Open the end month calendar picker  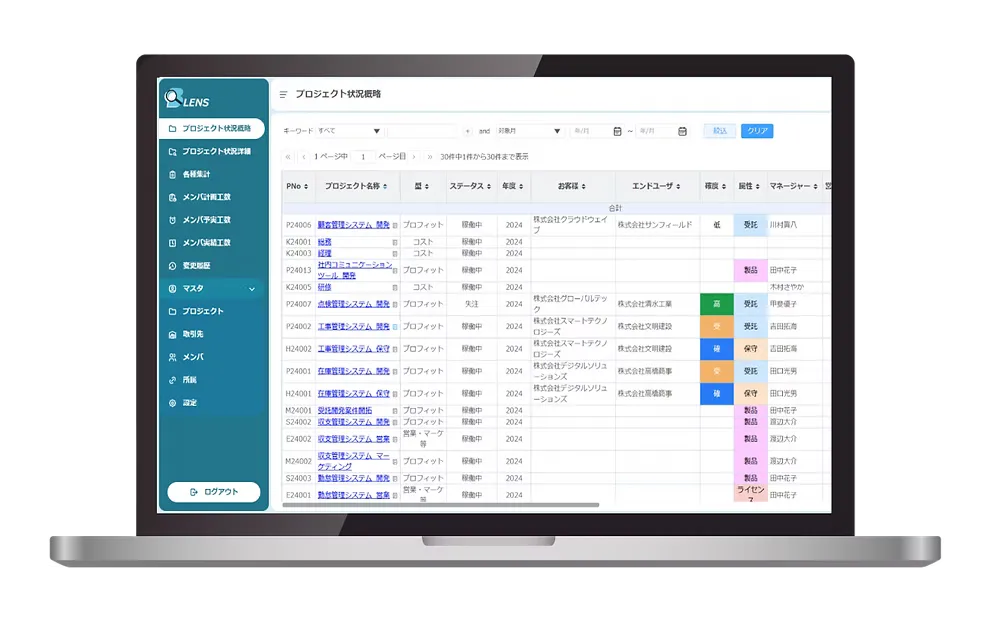(x=682, y=131)
